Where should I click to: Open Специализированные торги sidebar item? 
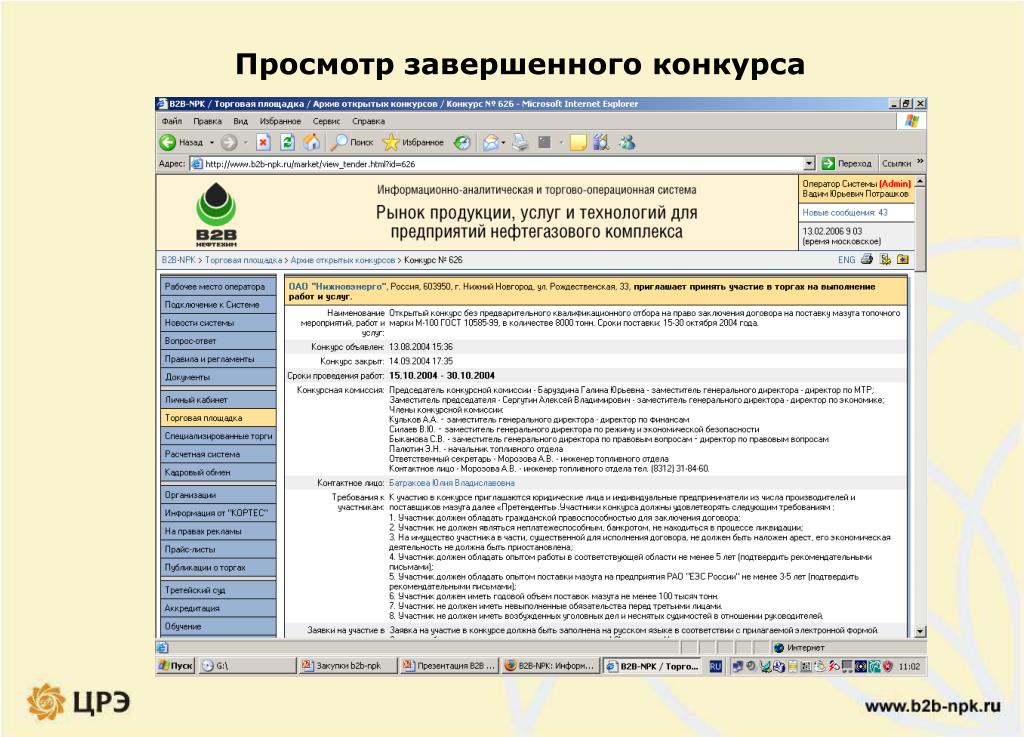tap(218, 436)
